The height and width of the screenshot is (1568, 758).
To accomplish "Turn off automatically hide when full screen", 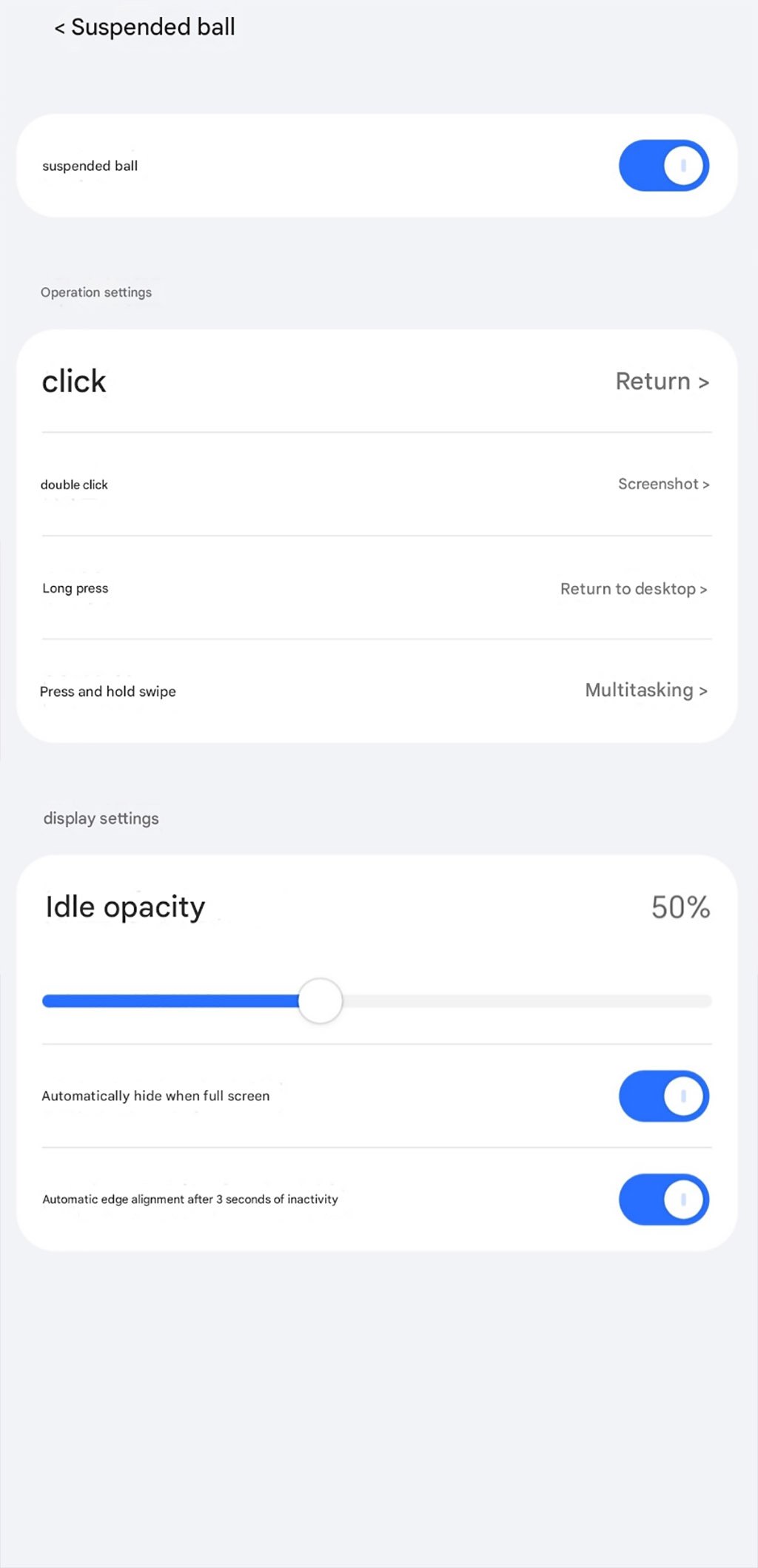I will (663, 1096).
